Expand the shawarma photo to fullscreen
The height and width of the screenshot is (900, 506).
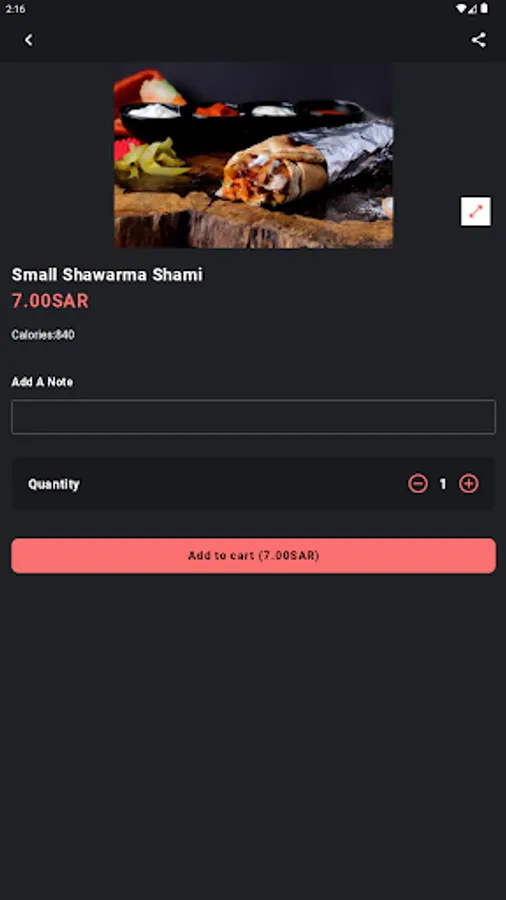click(476, 211)
